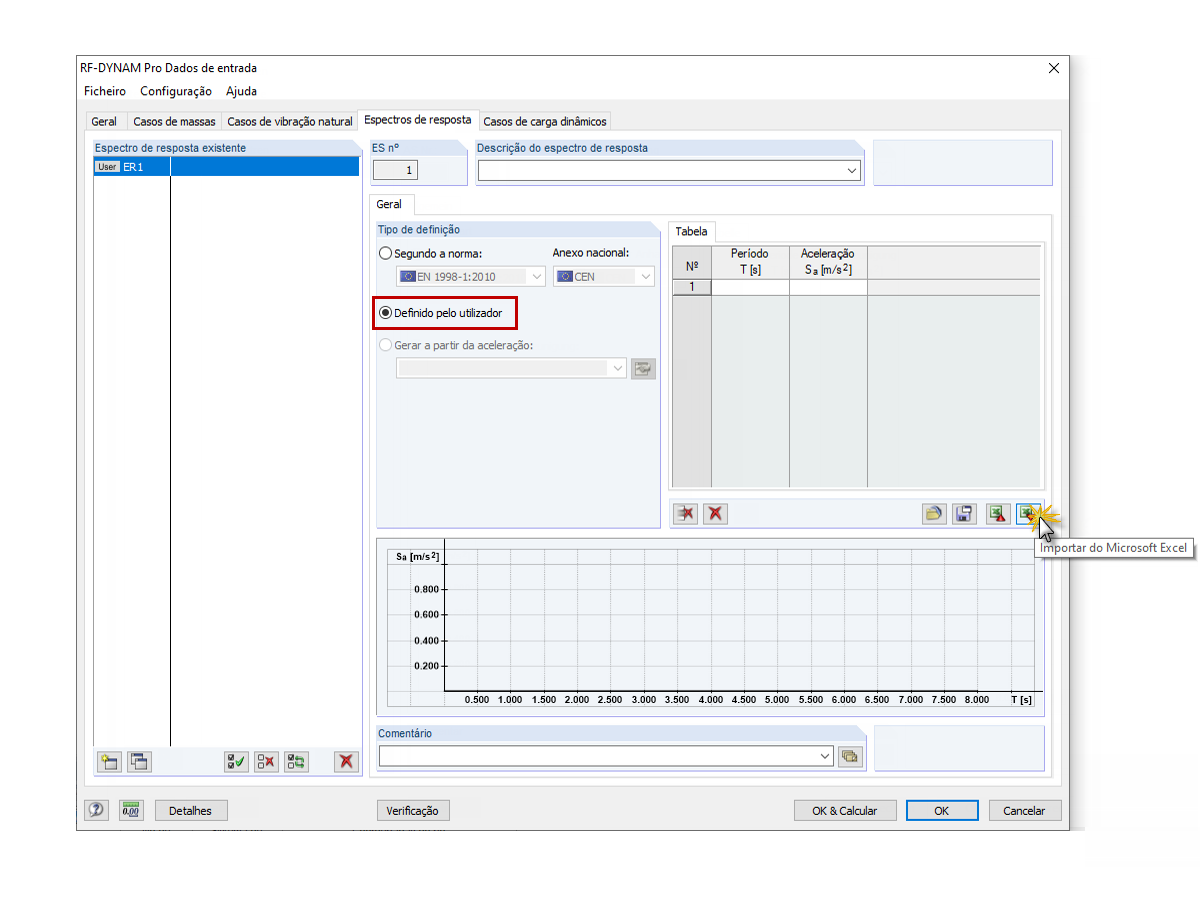Export the table to Microsoft Excel
Viewport: 1200px width, 900px height.
997,513
